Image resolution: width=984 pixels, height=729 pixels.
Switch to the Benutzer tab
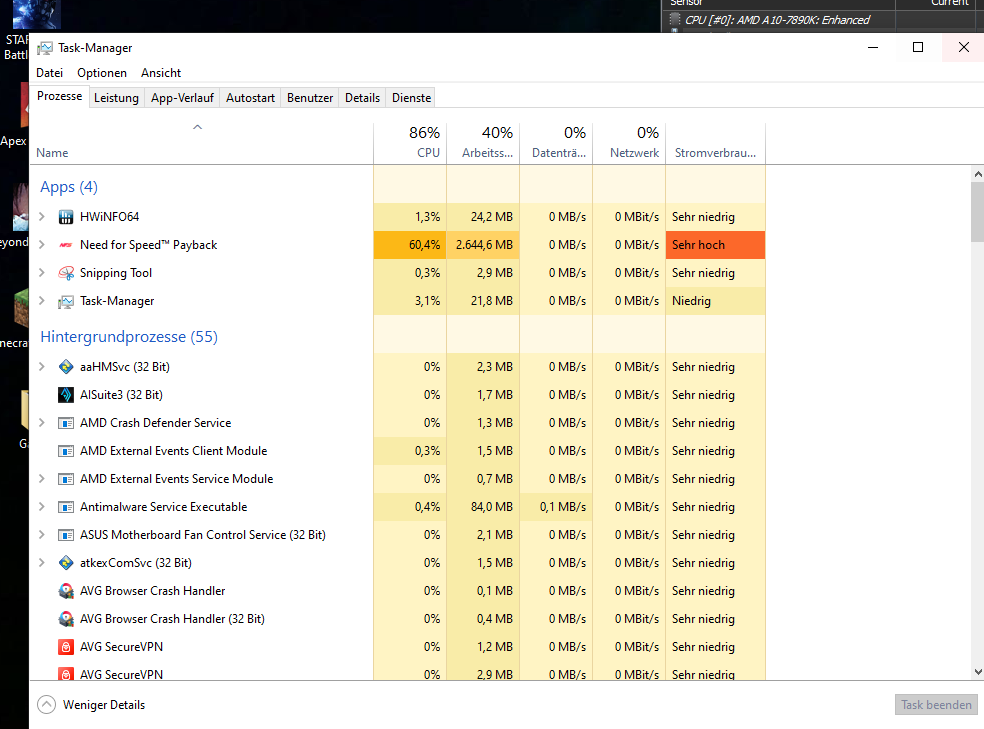[x=310, y=98]
